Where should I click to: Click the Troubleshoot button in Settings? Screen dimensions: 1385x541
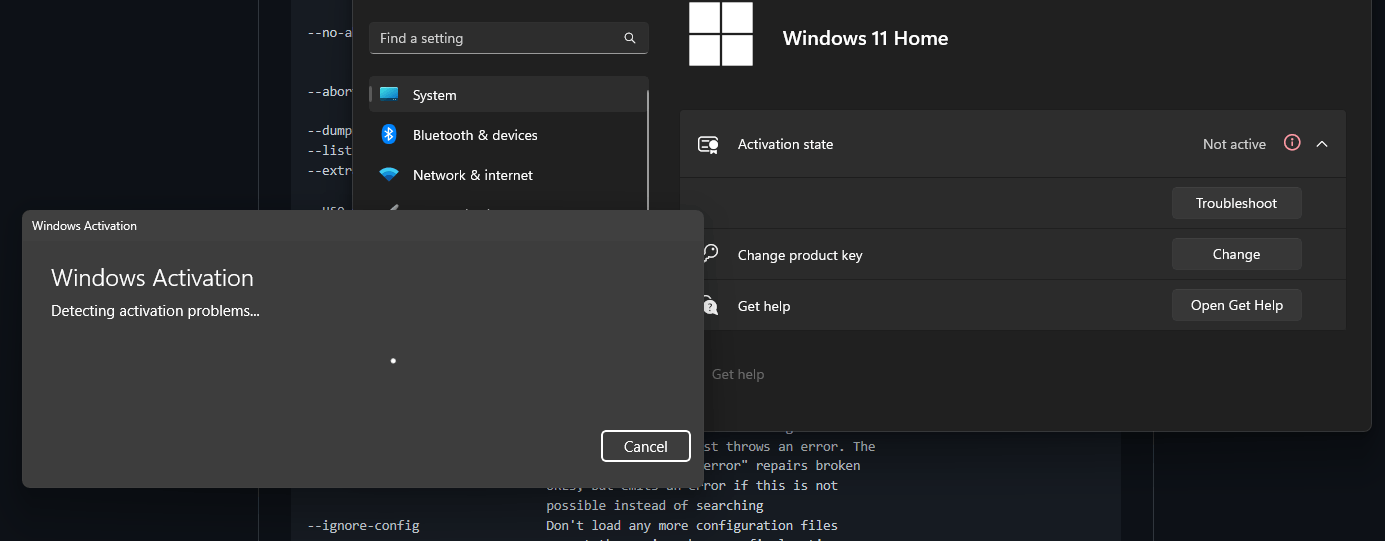coord(1236,203)
